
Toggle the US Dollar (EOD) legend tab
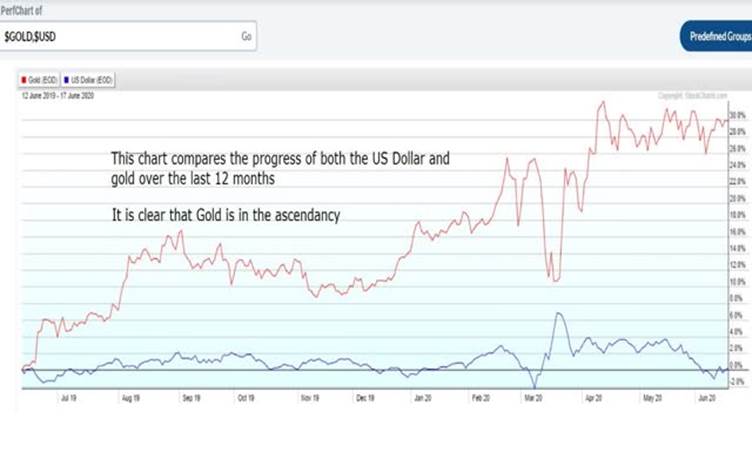(x=90, y=76)
